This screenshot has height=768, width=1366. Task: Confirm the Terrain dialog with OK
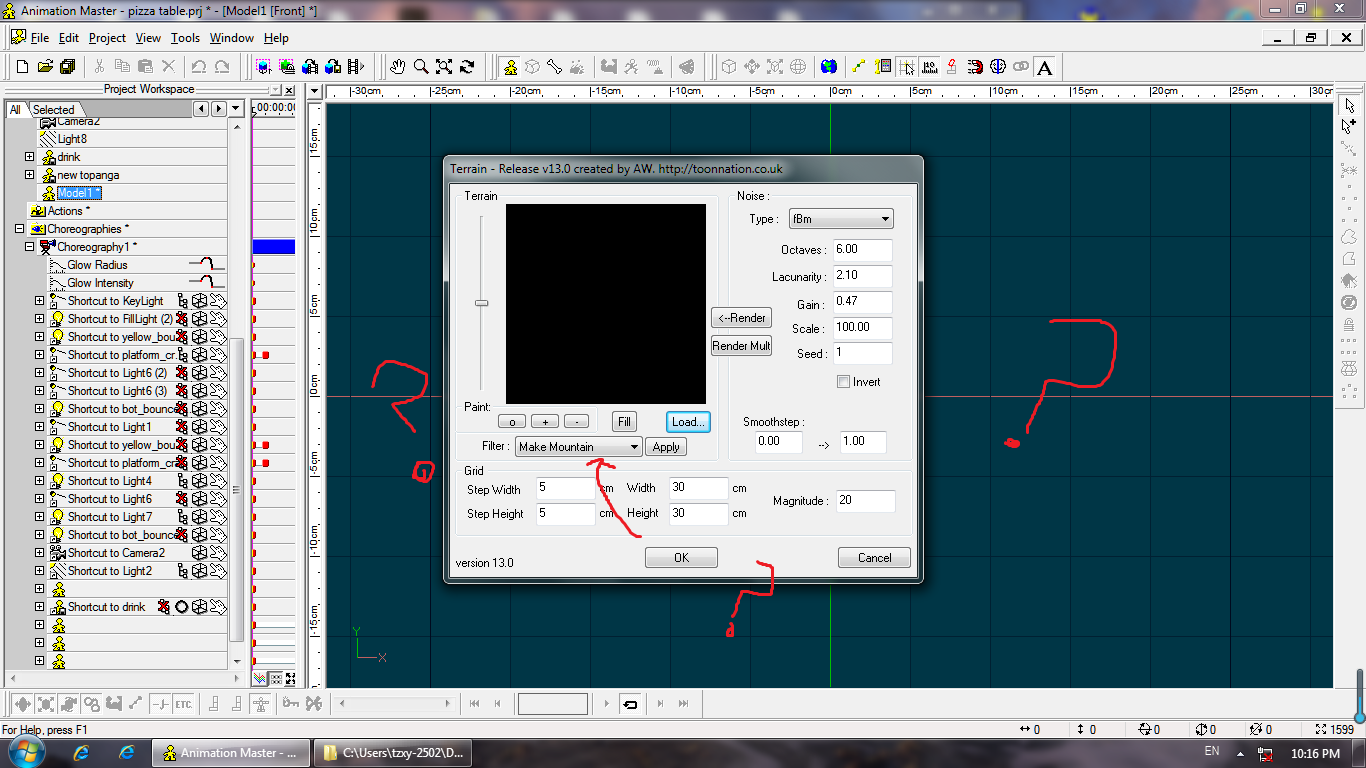[x=681, y=558]
